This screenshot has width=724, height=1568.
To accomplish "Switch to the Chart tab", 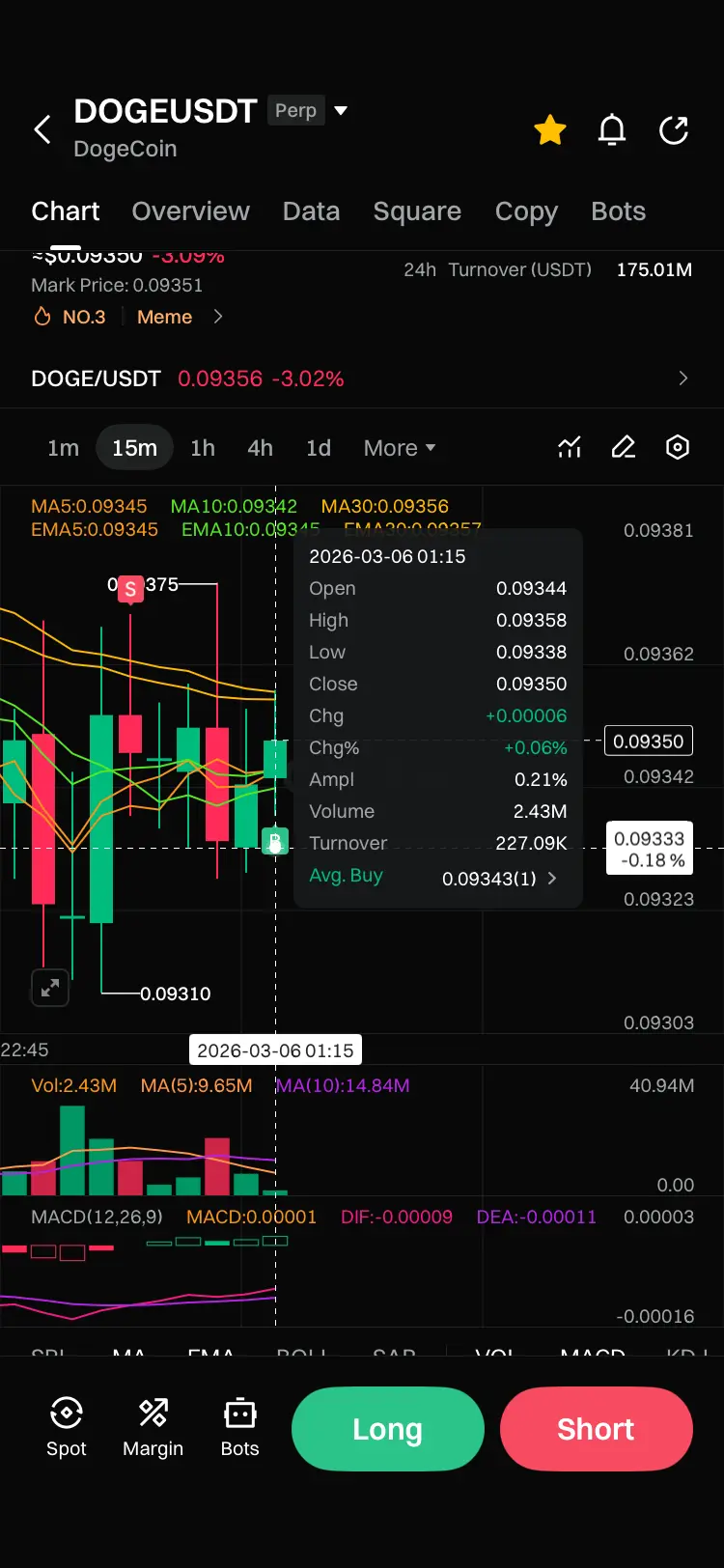I will point(66,211).
